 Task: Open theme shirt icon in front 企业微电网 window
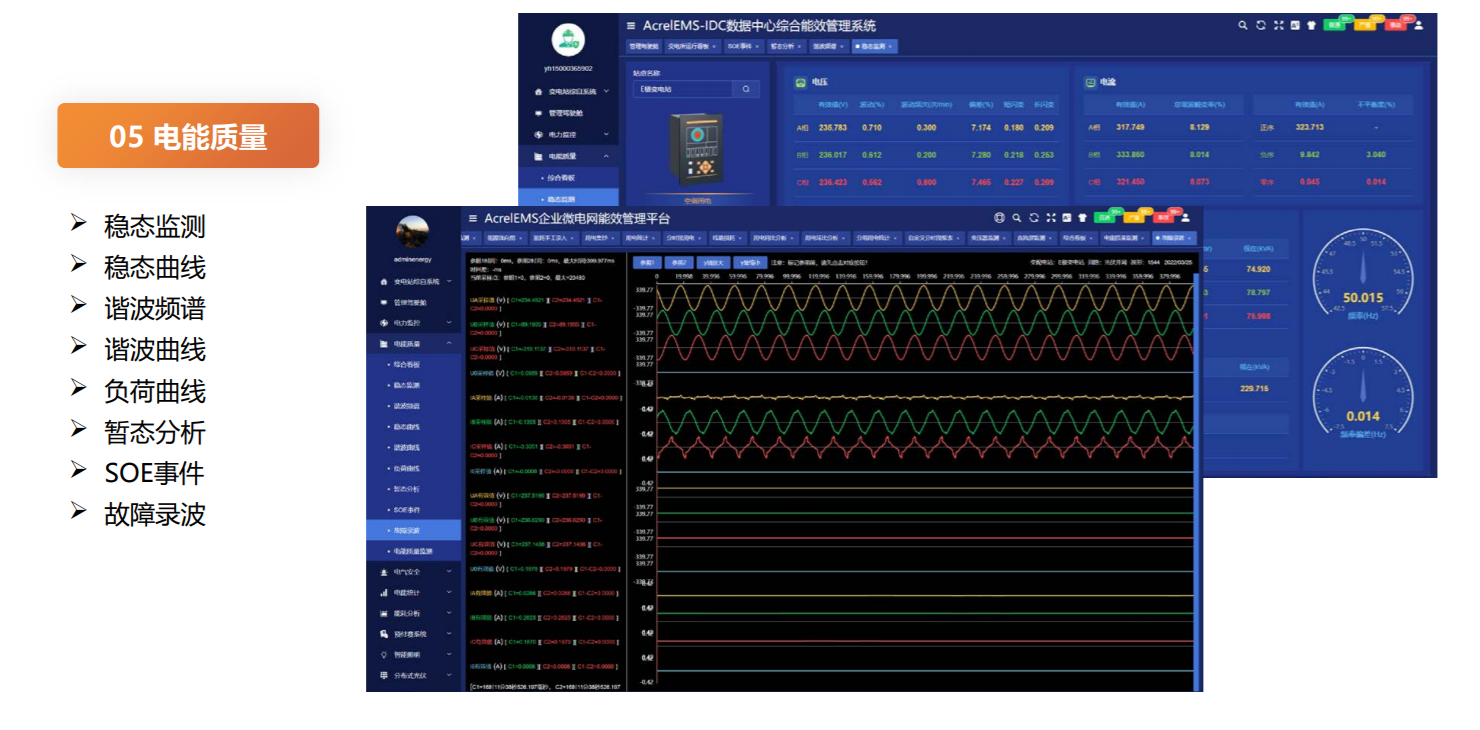(1082, 218)
